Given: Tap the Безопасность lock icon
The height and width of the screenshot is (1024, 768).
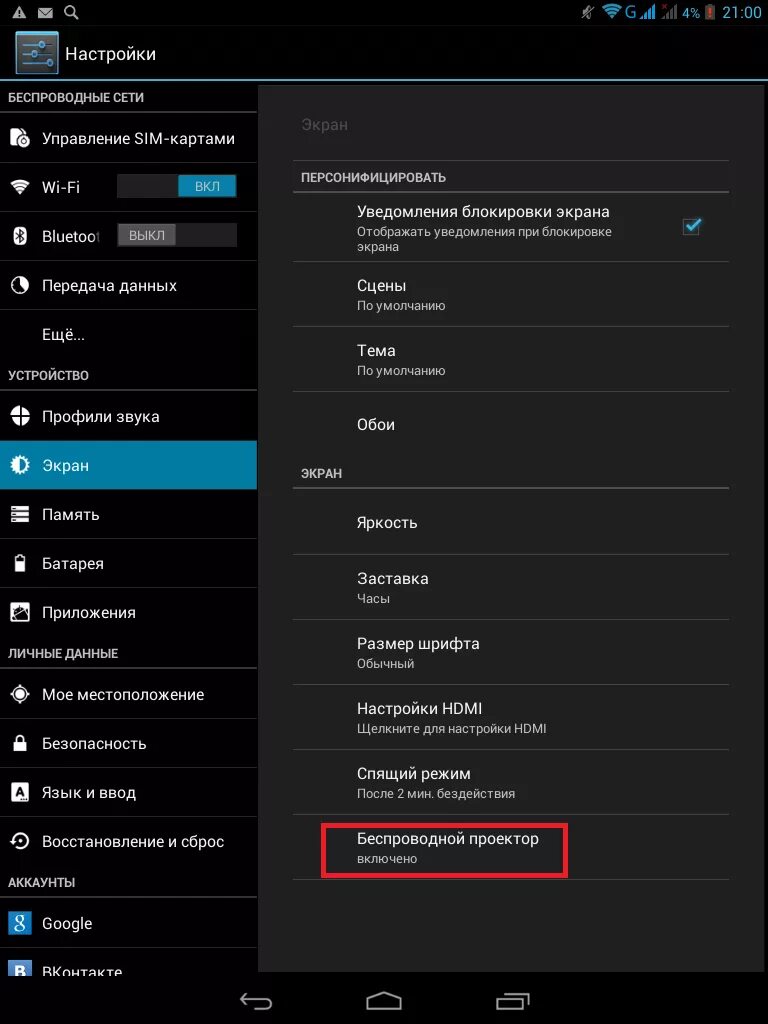Looking at the screenshot, I should coord(20,743).
